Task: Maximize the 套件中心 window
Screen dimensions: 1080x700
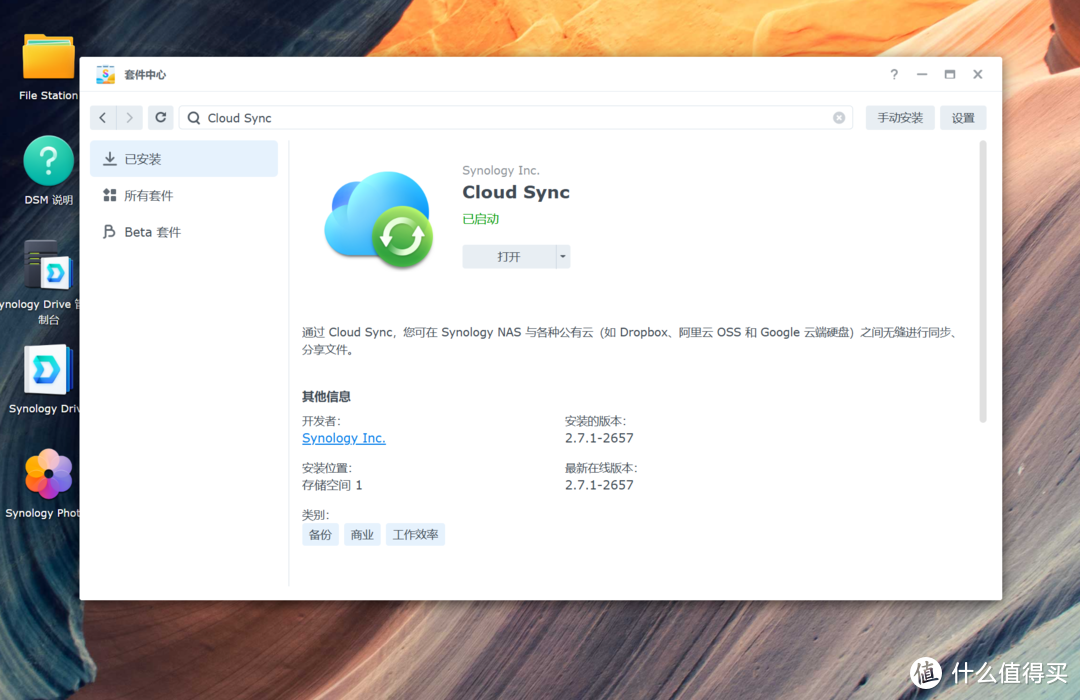Action: (x=950, y=74)
